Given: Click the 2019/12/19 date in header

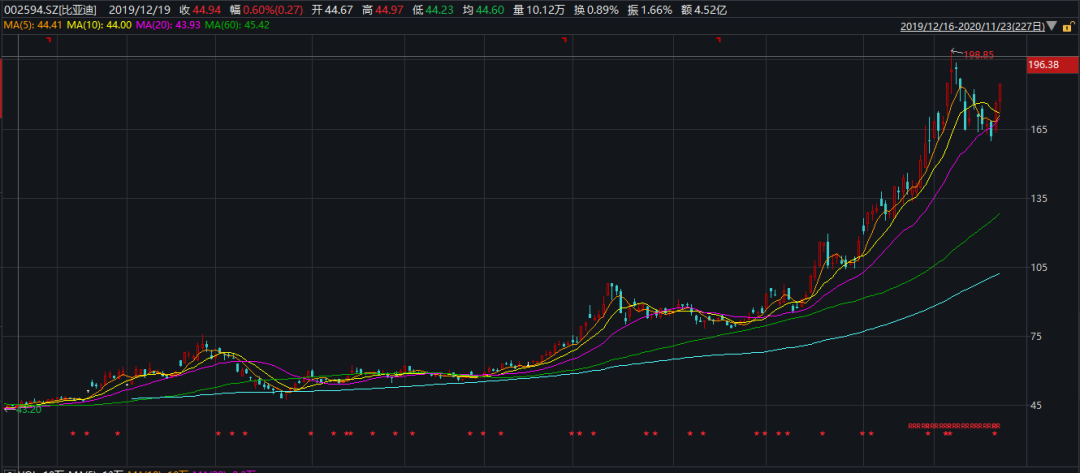Looking at the screenshot, I should point(145,9).
